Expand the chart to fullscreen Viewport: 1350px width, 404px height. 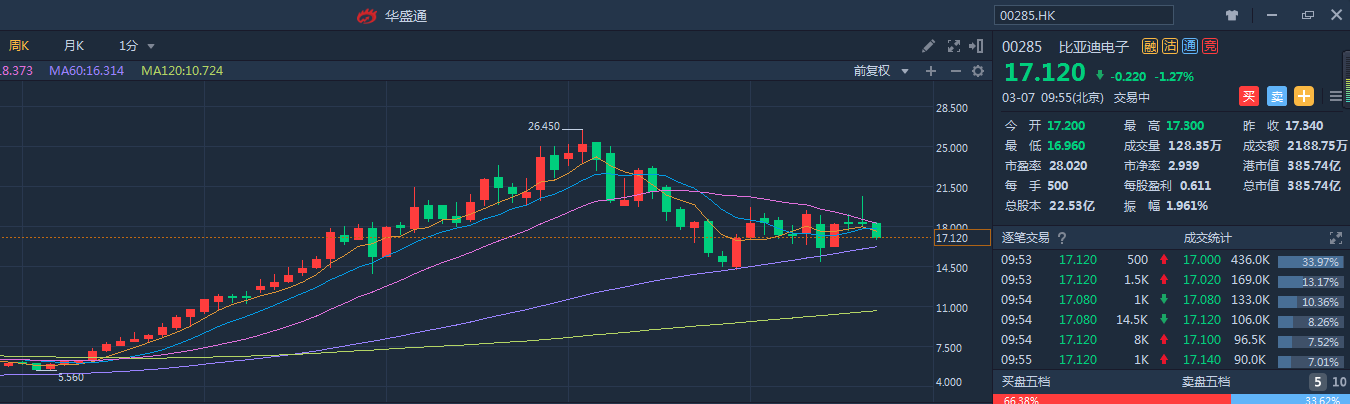pyautogui.click(x=953, y=46)
